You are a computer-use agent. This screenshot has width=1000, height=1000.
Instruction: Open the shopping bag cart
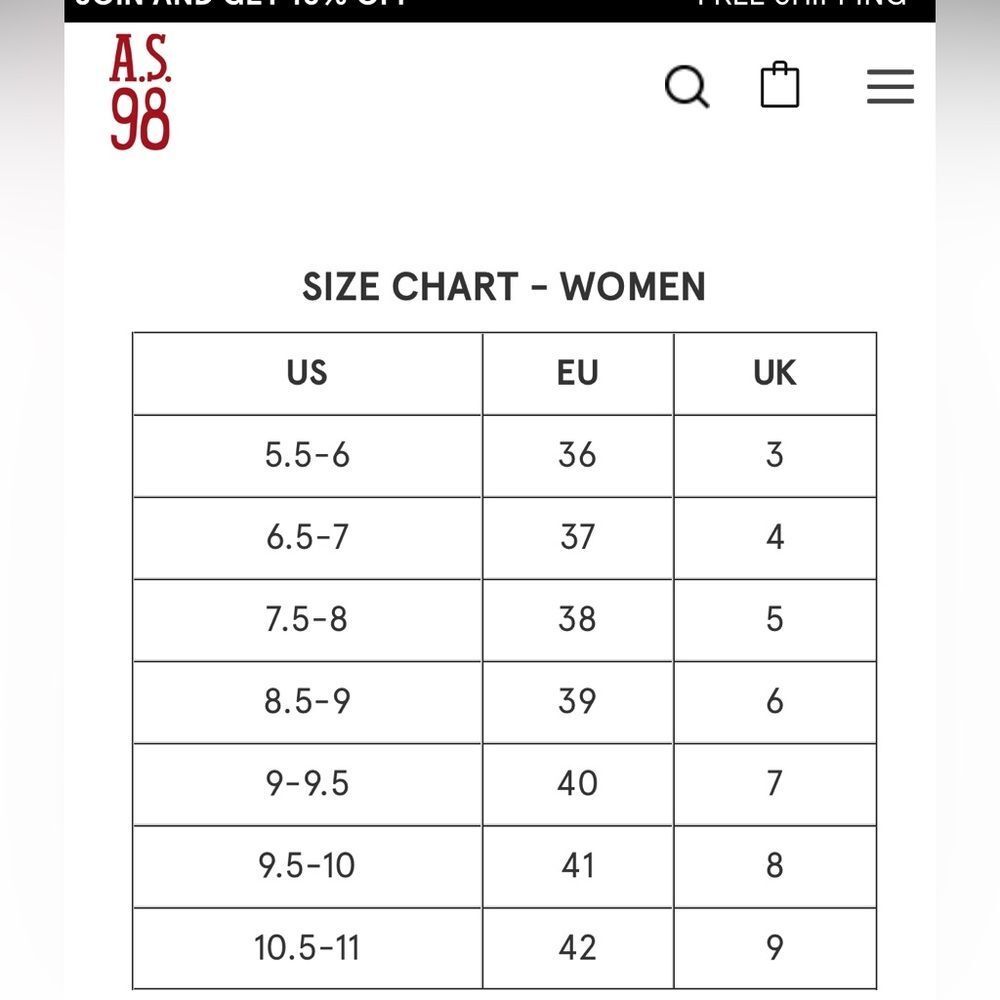tap(780, 84)
